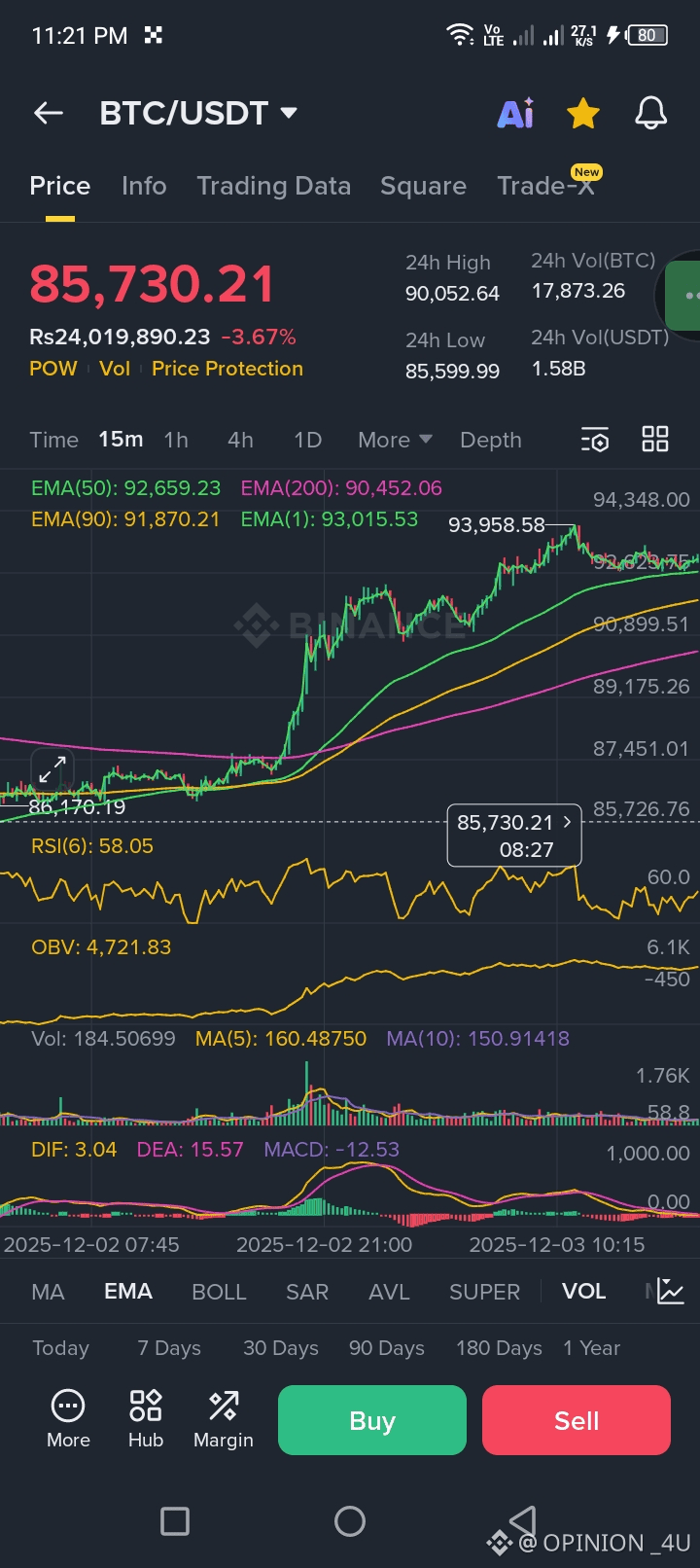Image resolution: width=700 pixels, height=1568 pixels.
Task: Tap the Android back triangle button
Action: 524,1520
